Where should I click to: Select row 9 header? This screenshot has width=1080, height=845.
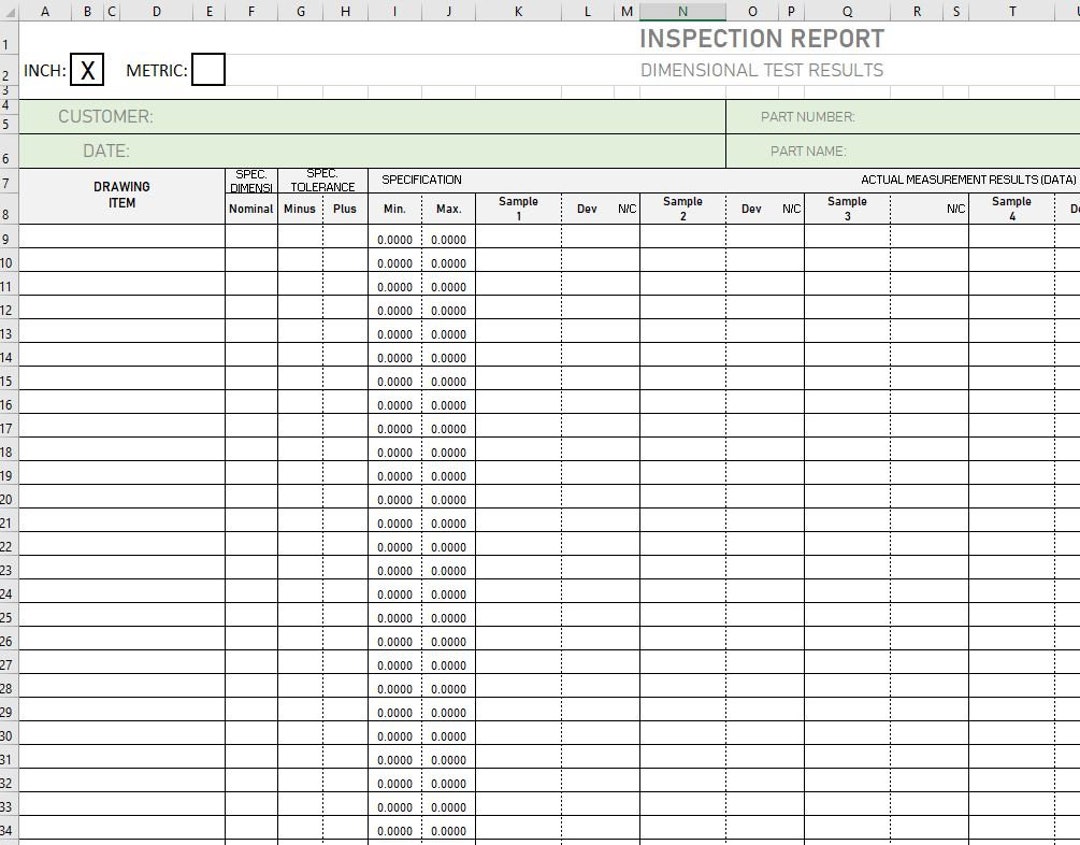[7, 239]
